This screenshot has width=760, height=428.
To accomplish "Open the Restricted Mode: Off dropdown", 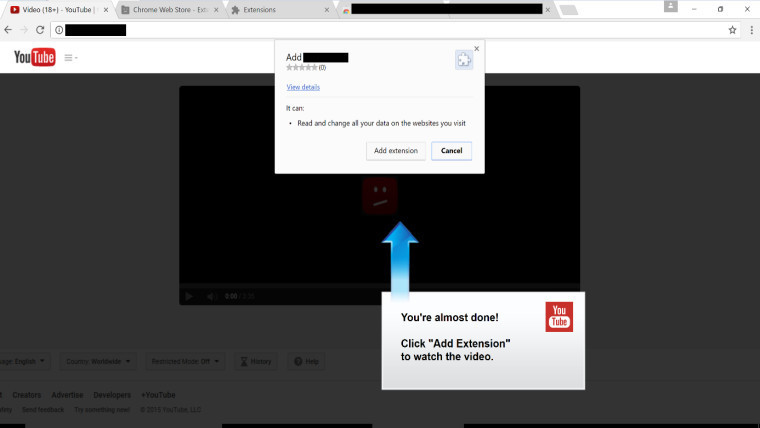I will [x=185, y=361].
